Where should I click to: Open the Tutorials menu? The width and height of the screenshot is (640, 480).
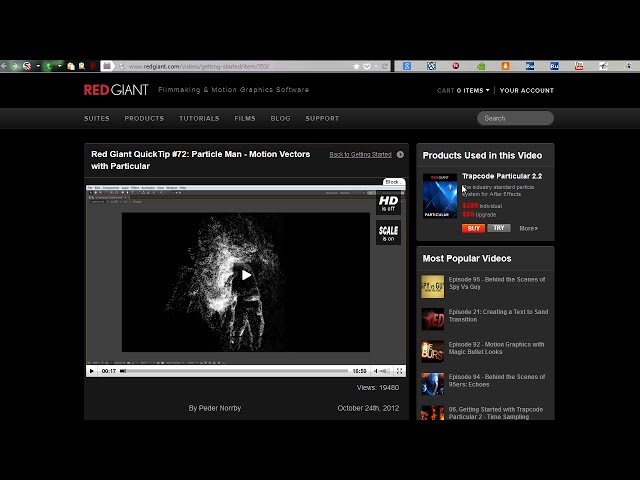click(x=199, y=118)
